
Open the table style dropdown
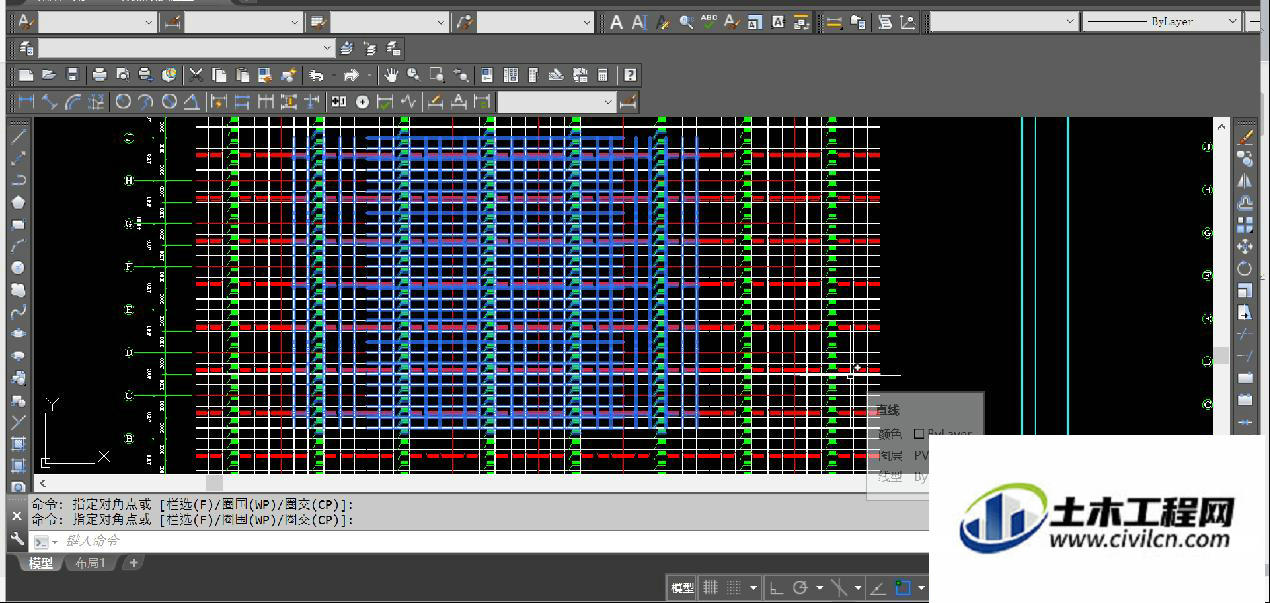(x=389, y=22)
